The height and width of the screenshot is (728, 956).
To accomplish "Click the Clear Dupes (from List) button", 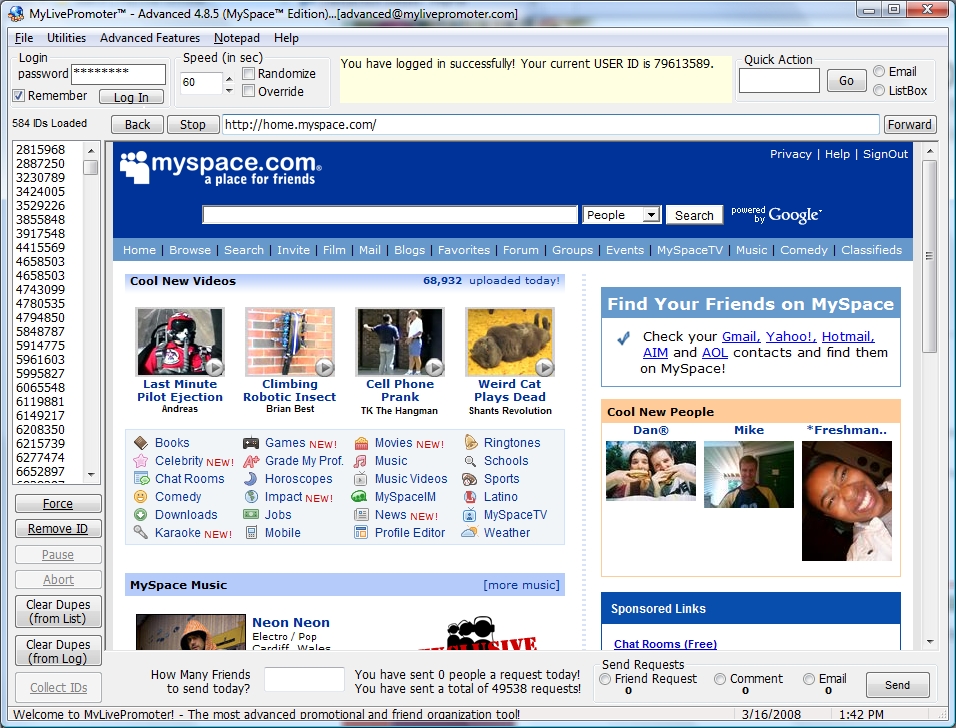I will 58,612.
